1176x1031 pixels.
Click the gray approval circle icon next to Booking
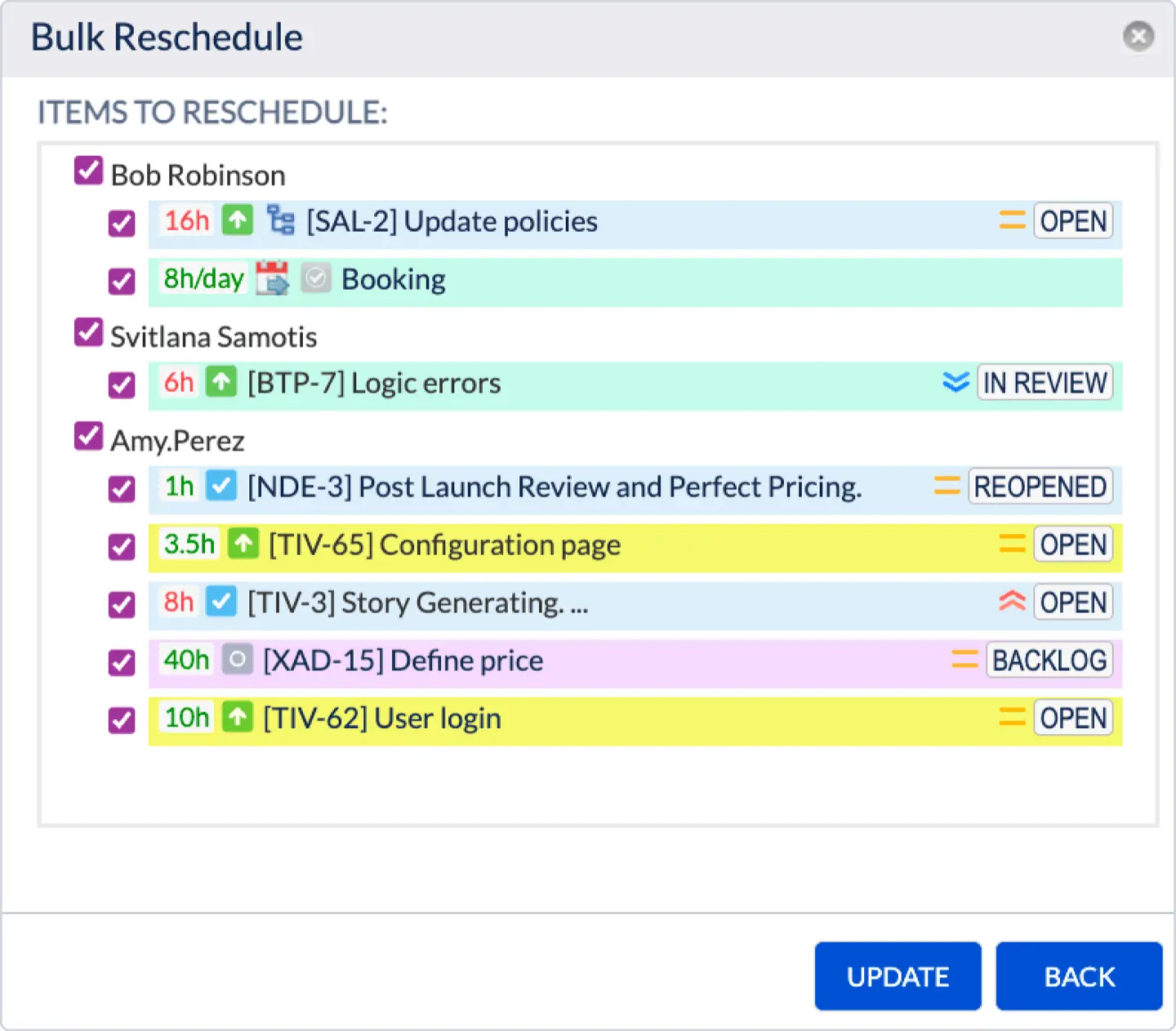pos(316,278)
